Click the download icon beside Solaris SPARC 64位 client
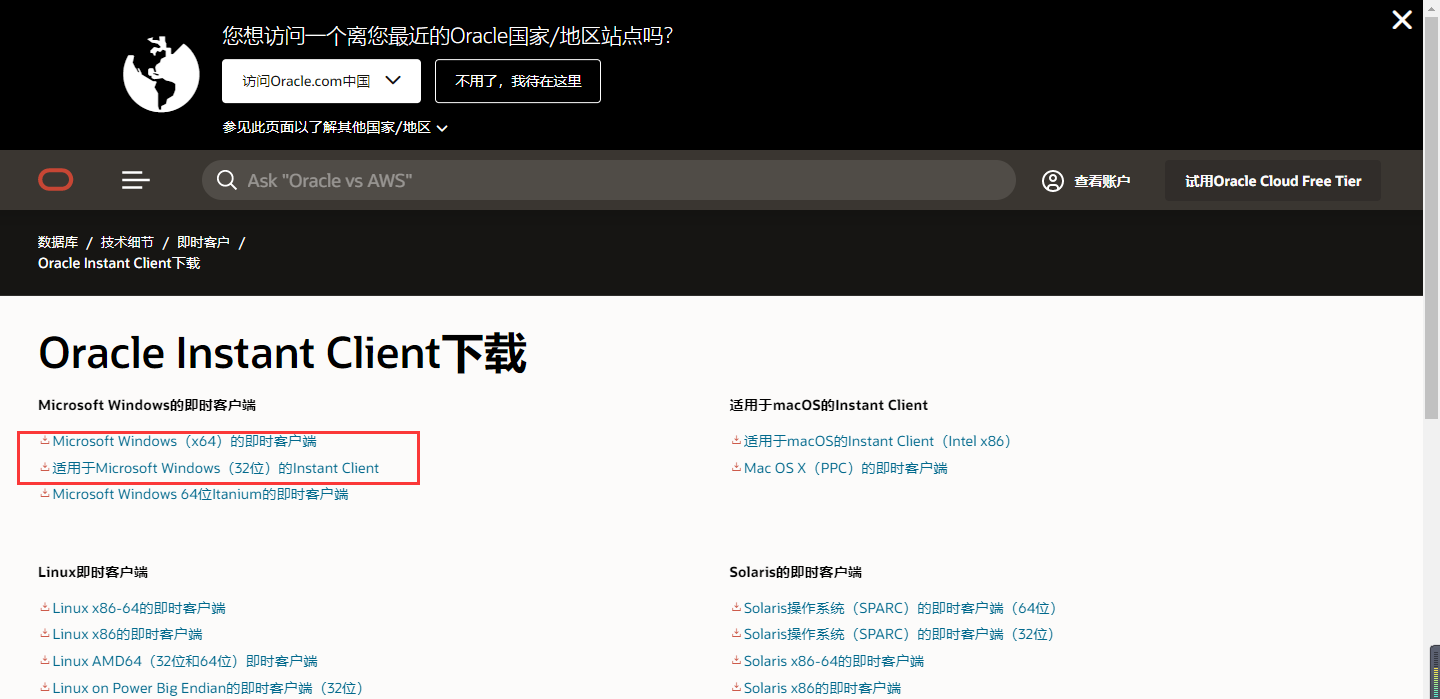This screenshot has width=1440, height=699. tap(735, 607)
